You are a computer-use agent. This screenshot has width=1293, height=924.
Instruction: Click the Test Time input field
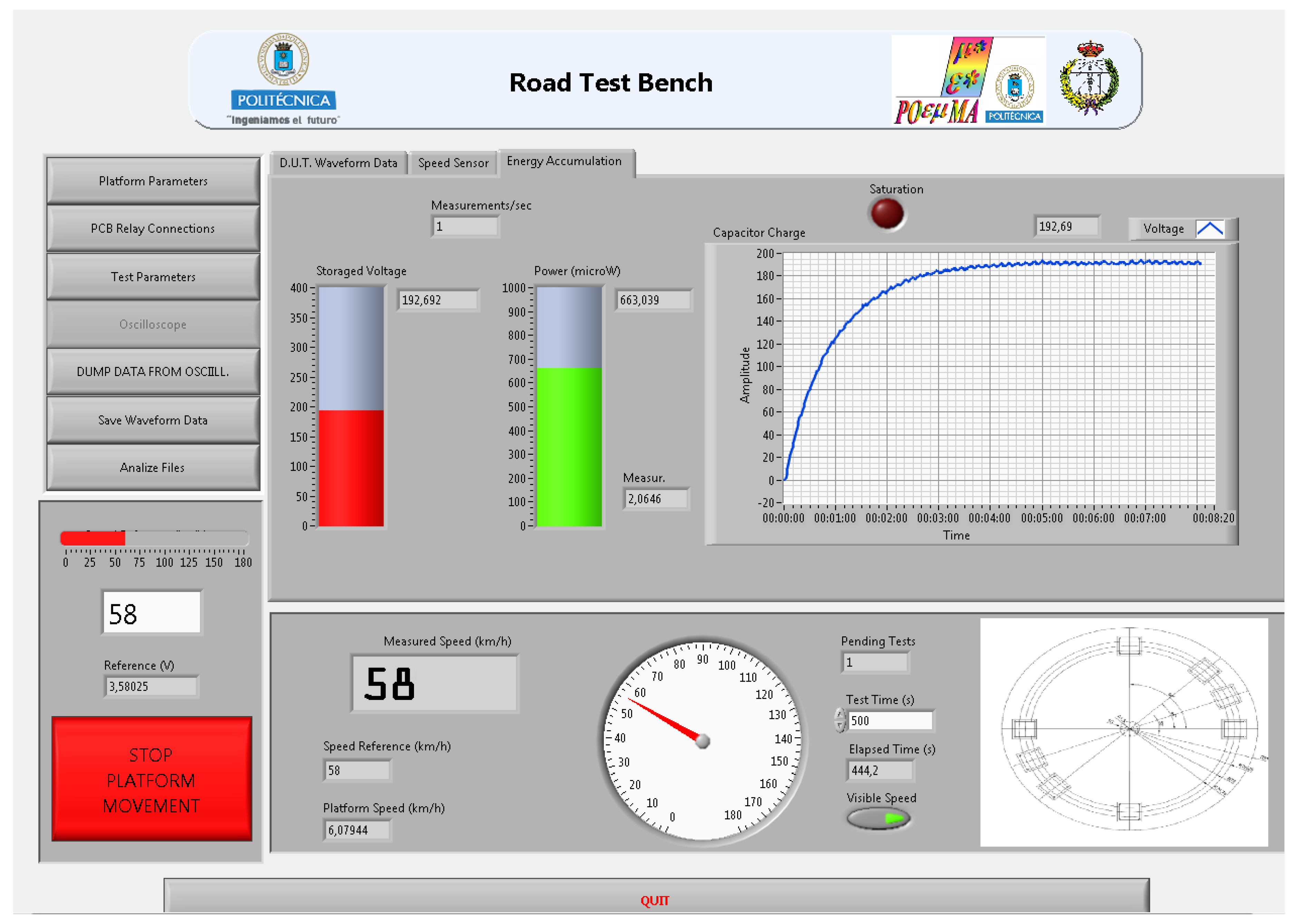click(889, 720)
